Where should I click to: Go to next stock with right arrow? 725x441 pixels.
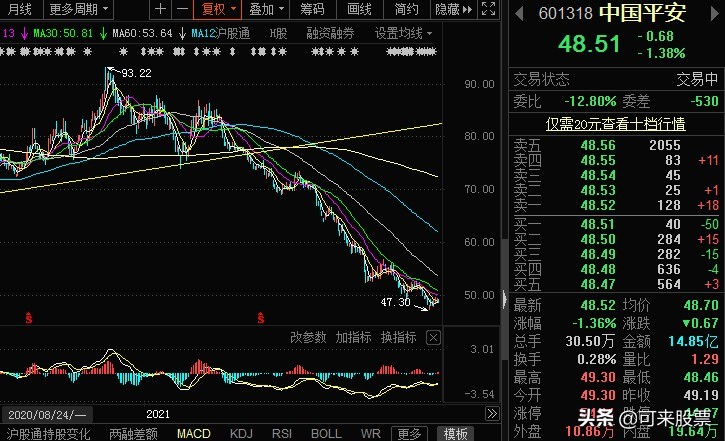pos(715,14)
